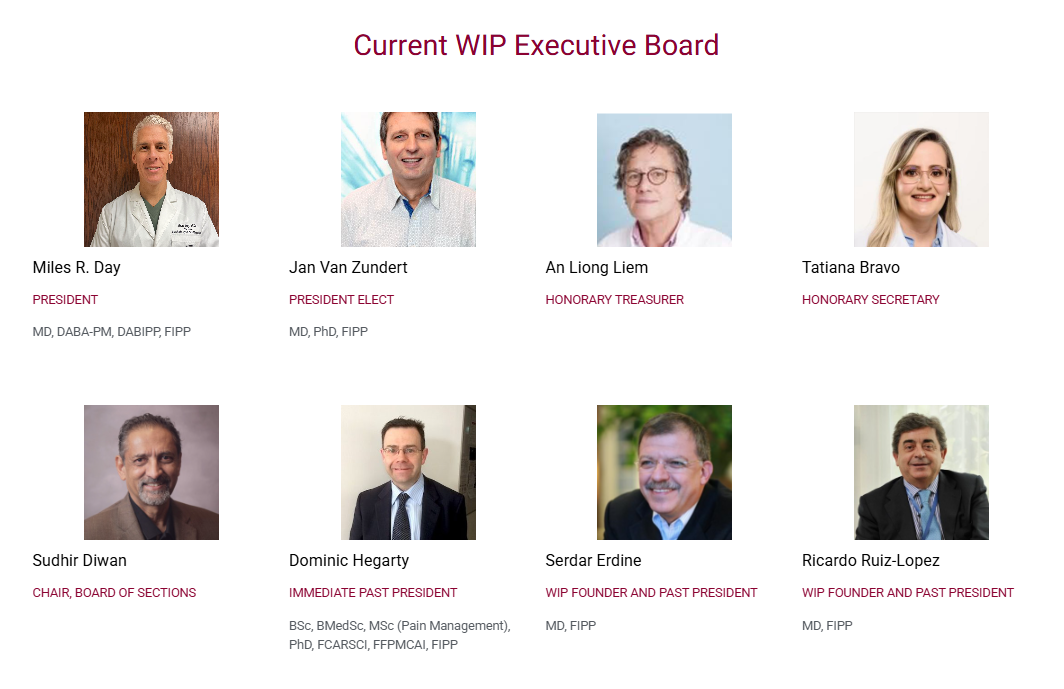
Task: Open Dominic Hegarty's profile photo
Action: [408, 472]
